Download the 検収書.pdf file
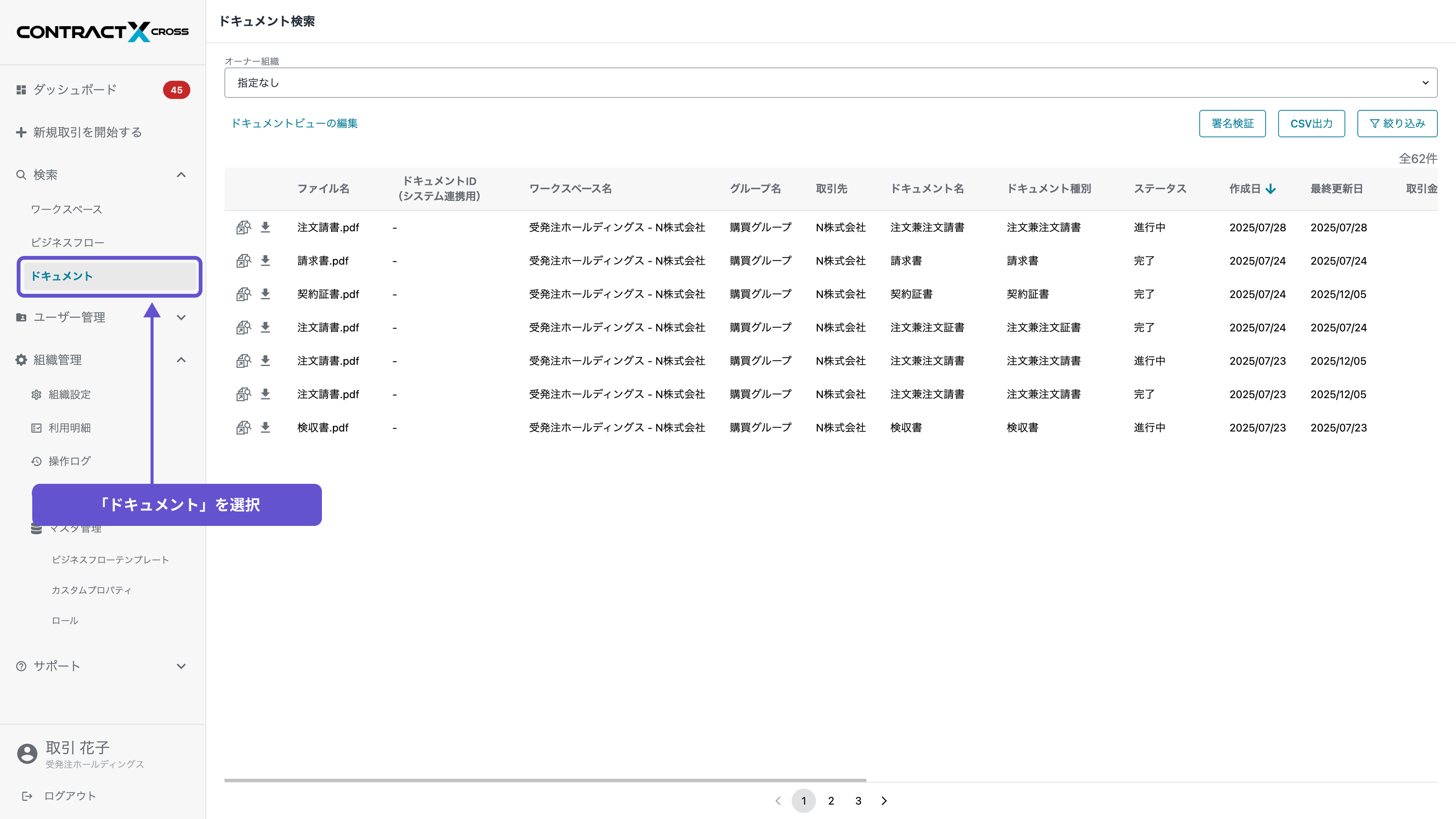This screenshot has width=1456, height=819. pyautogui.click(x=265, y=427)
